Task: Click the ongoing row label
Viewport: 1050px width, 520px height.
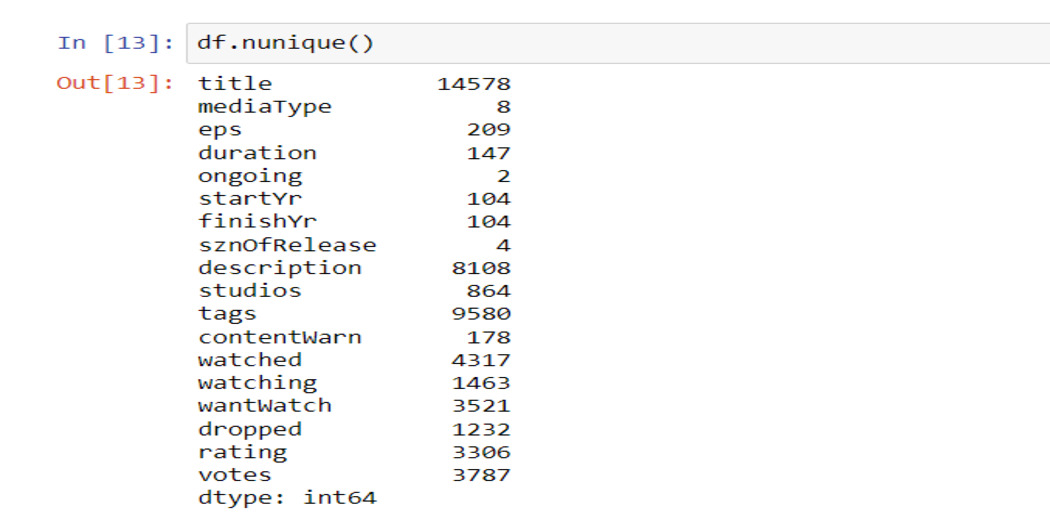Action: click(x=250, y=176)
